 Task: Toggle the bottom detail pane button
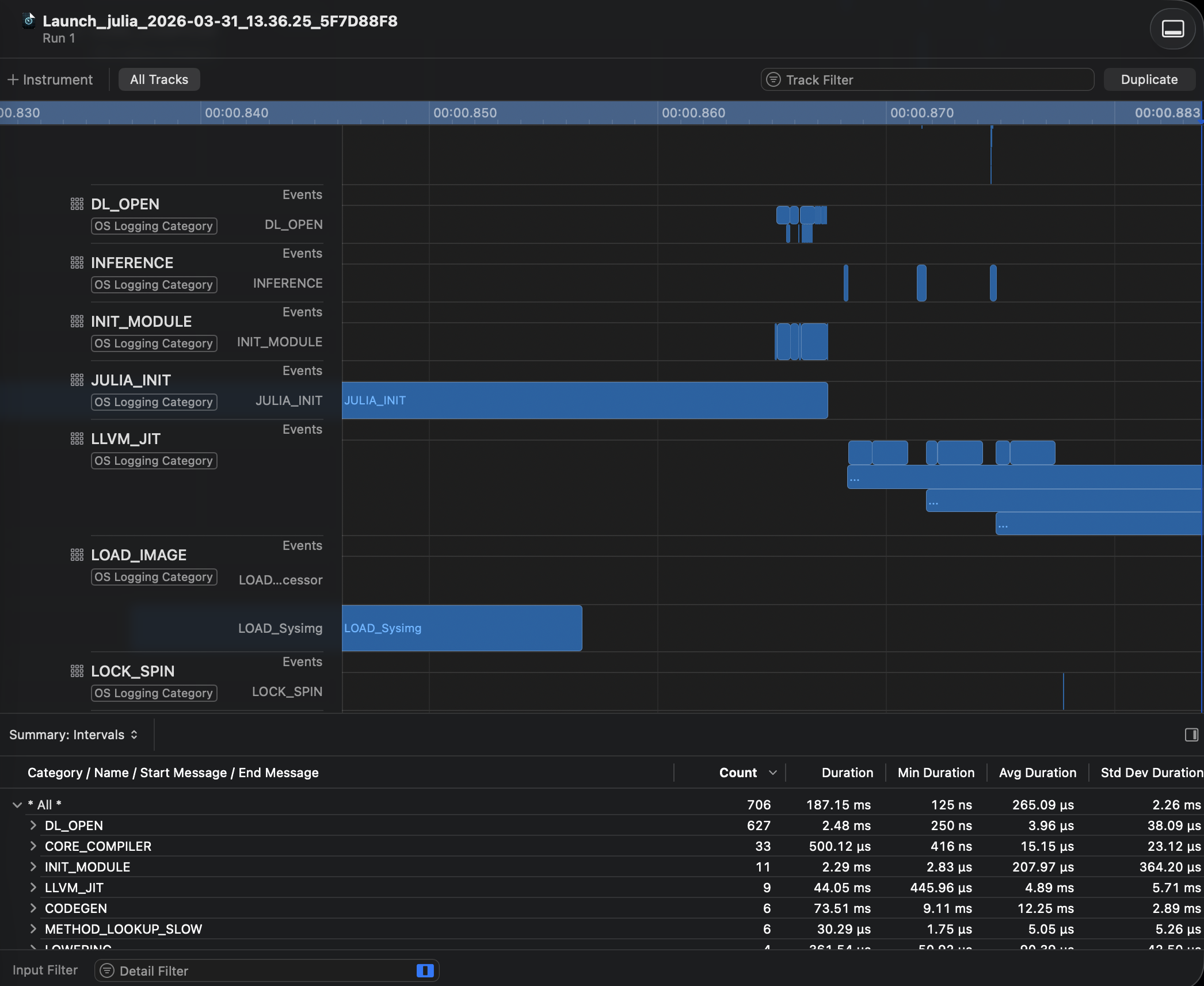pyautogui.click(x=1172, y=28)
